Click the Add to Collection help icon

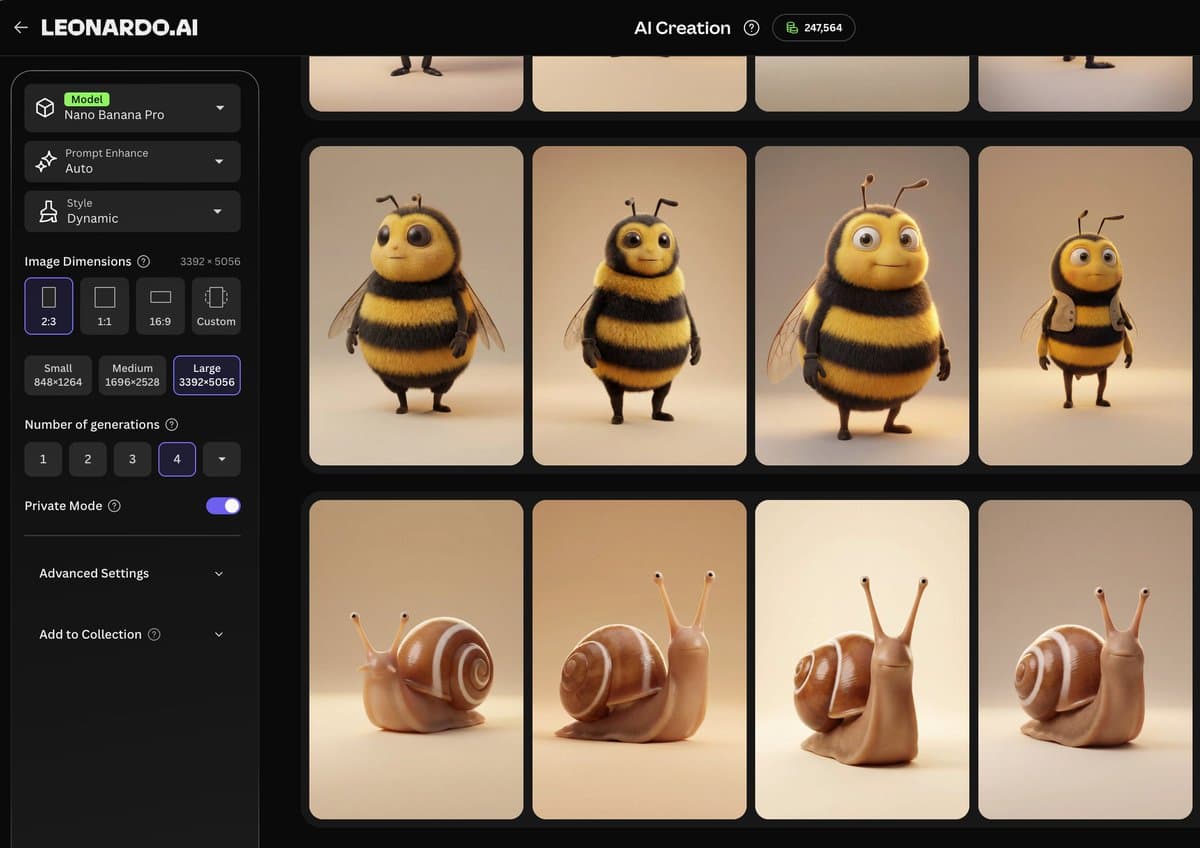pyautogui.click(x=153, y=634)
